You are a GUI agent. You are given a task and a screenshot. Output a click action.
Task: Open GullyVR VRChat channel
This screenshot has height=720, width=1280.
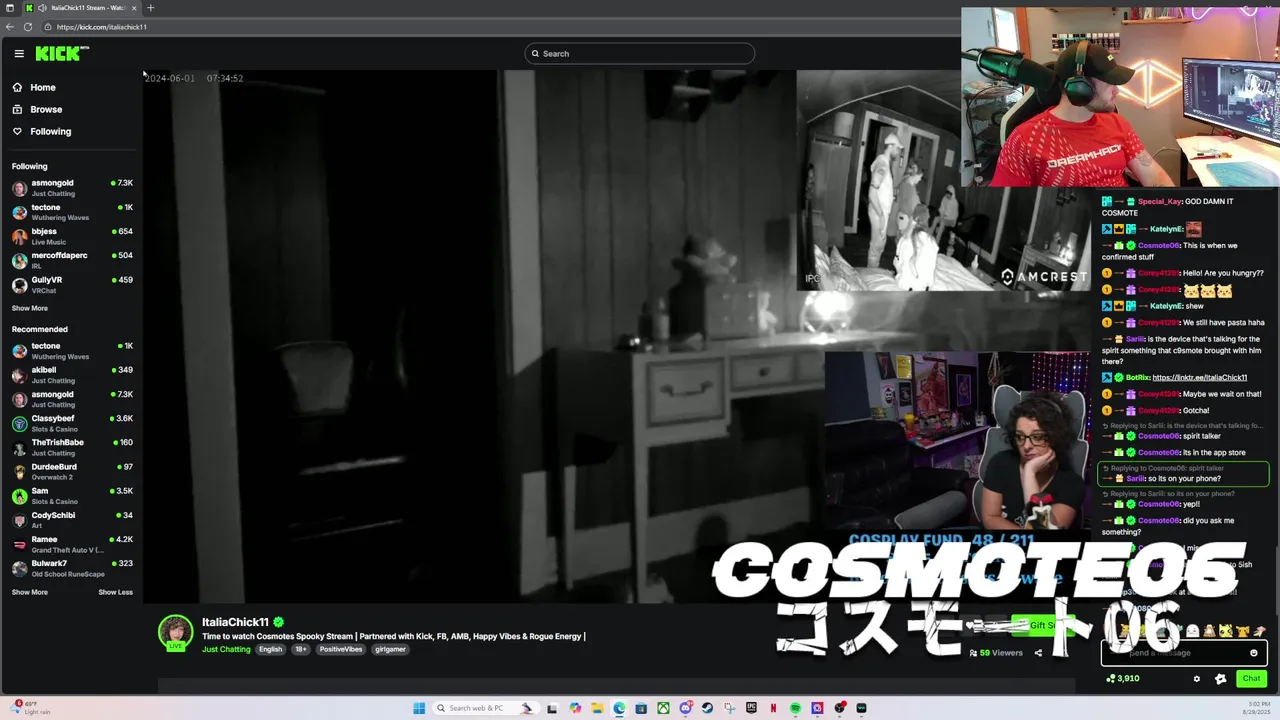pos(72,285)
